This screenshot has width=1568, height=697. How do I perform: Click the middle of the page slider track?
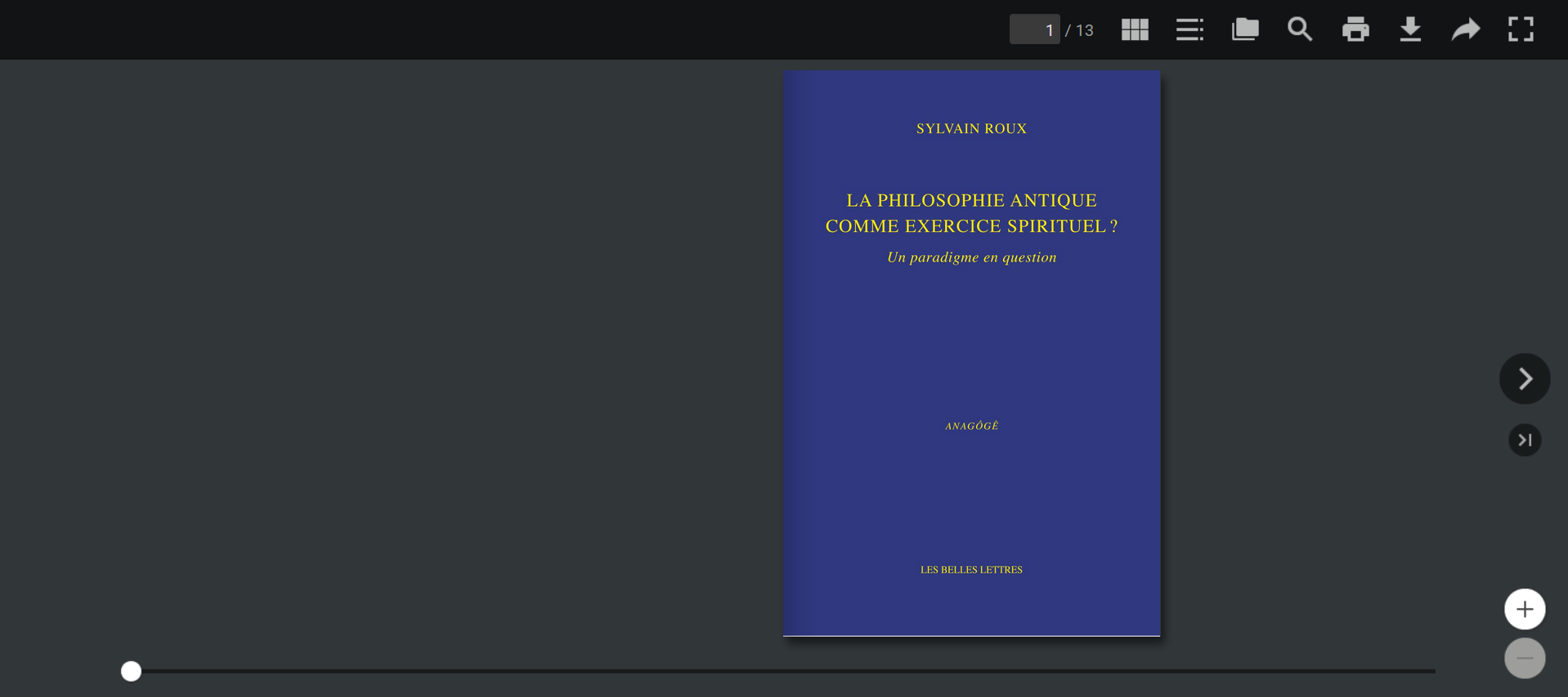[783, 672]
